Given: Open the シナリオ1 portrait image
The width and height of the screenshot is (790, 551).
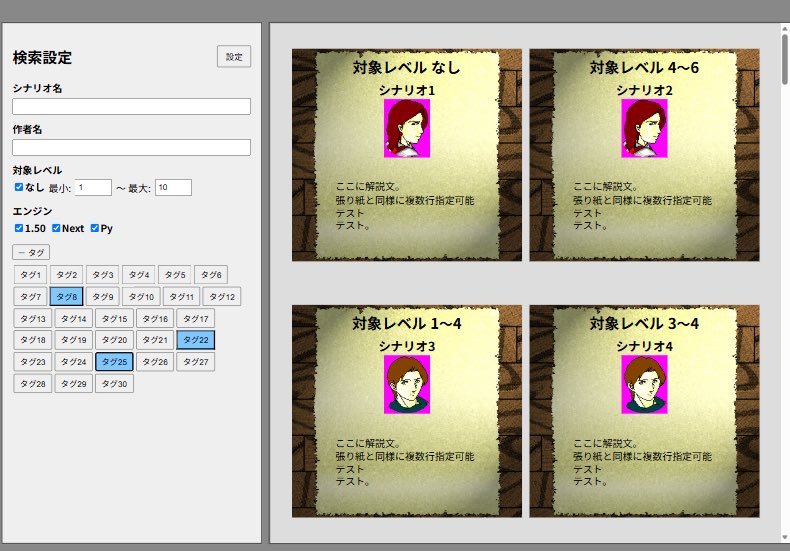Looking at the screenshot, I should (407, 128).
